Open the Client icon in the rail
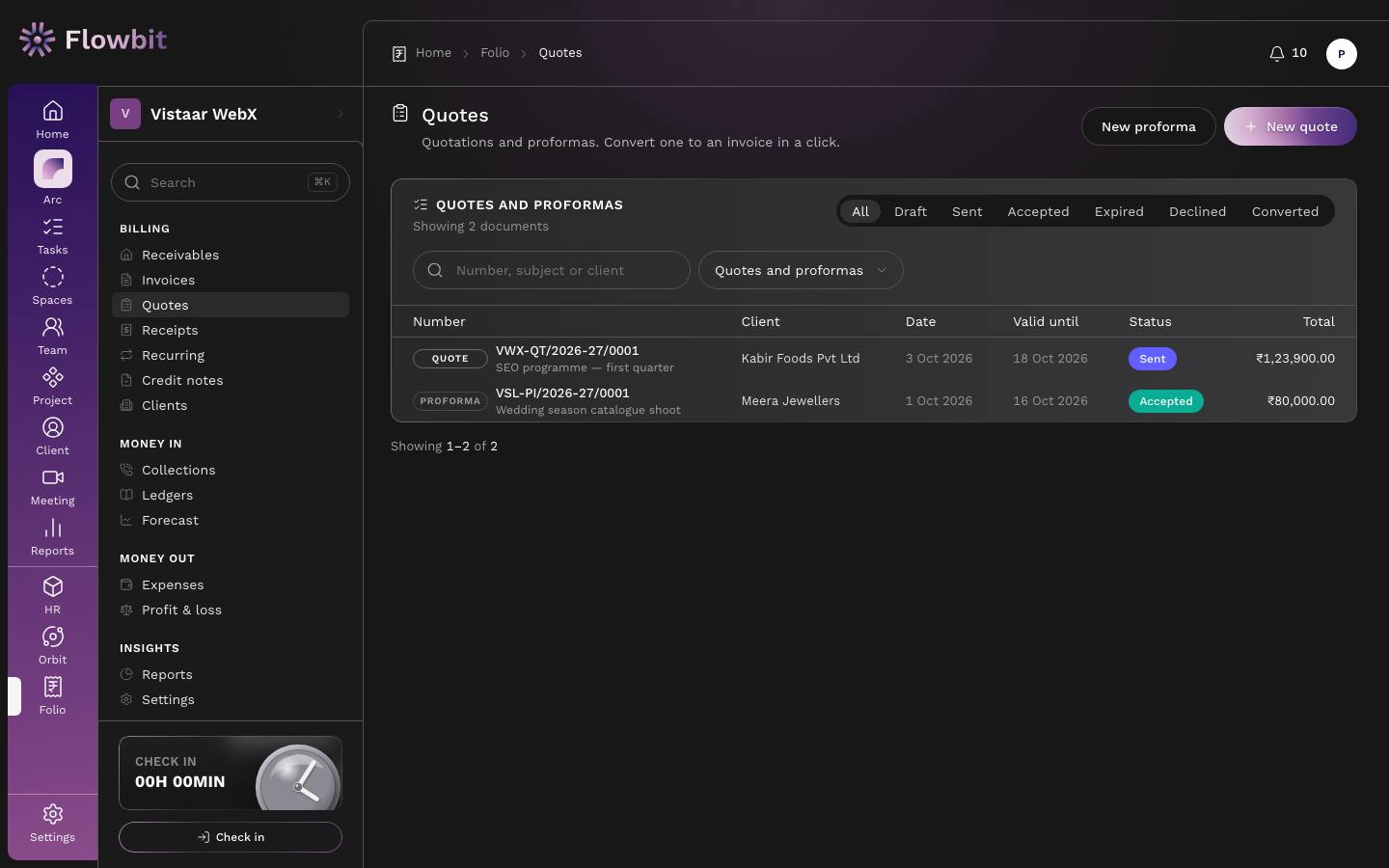Screen dimensions: 1389x868 pos(52,436)
